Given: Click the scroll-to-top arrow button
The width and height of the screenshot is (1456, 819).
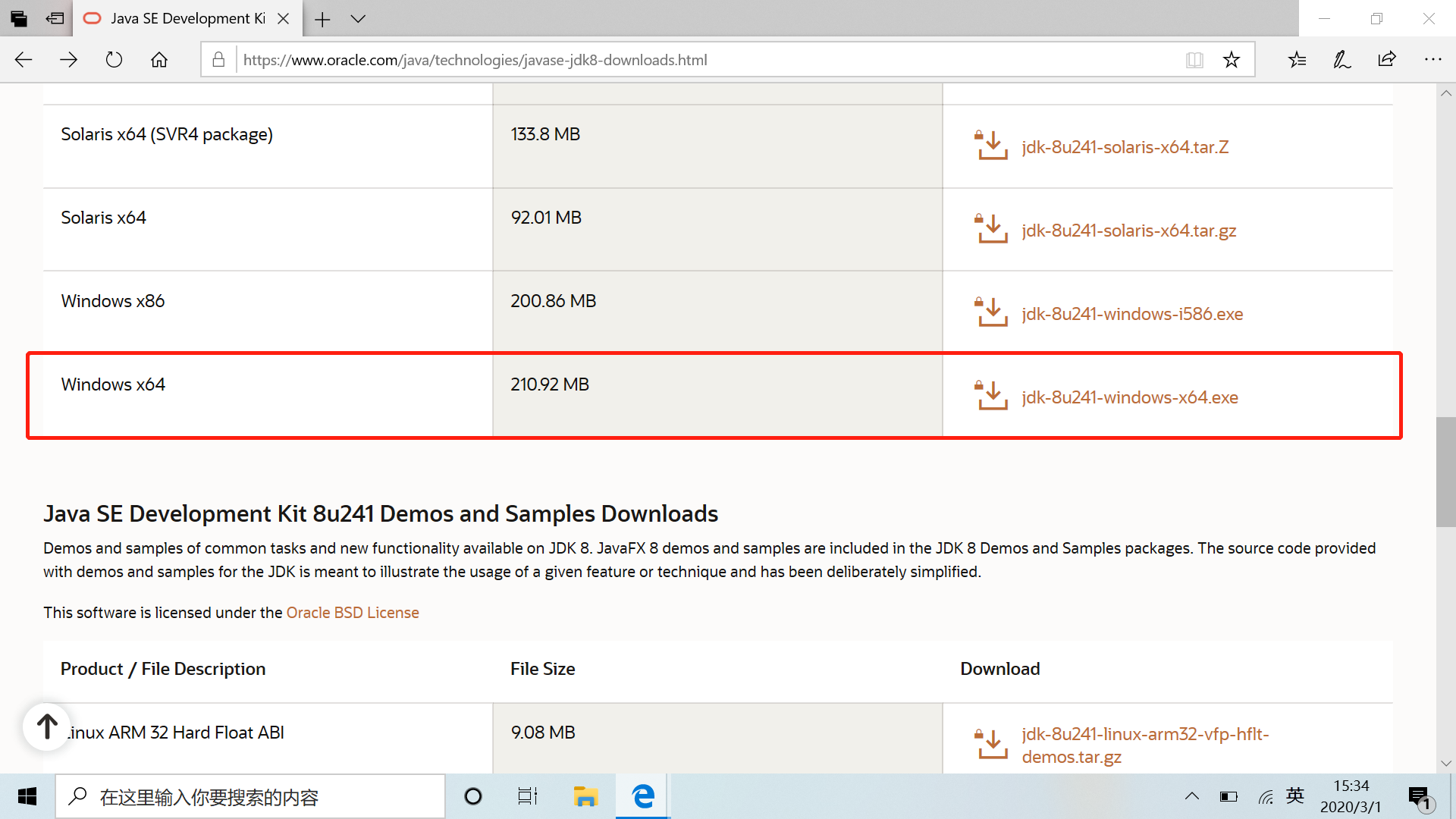Looking at the screenshot, I should point(47,726).
